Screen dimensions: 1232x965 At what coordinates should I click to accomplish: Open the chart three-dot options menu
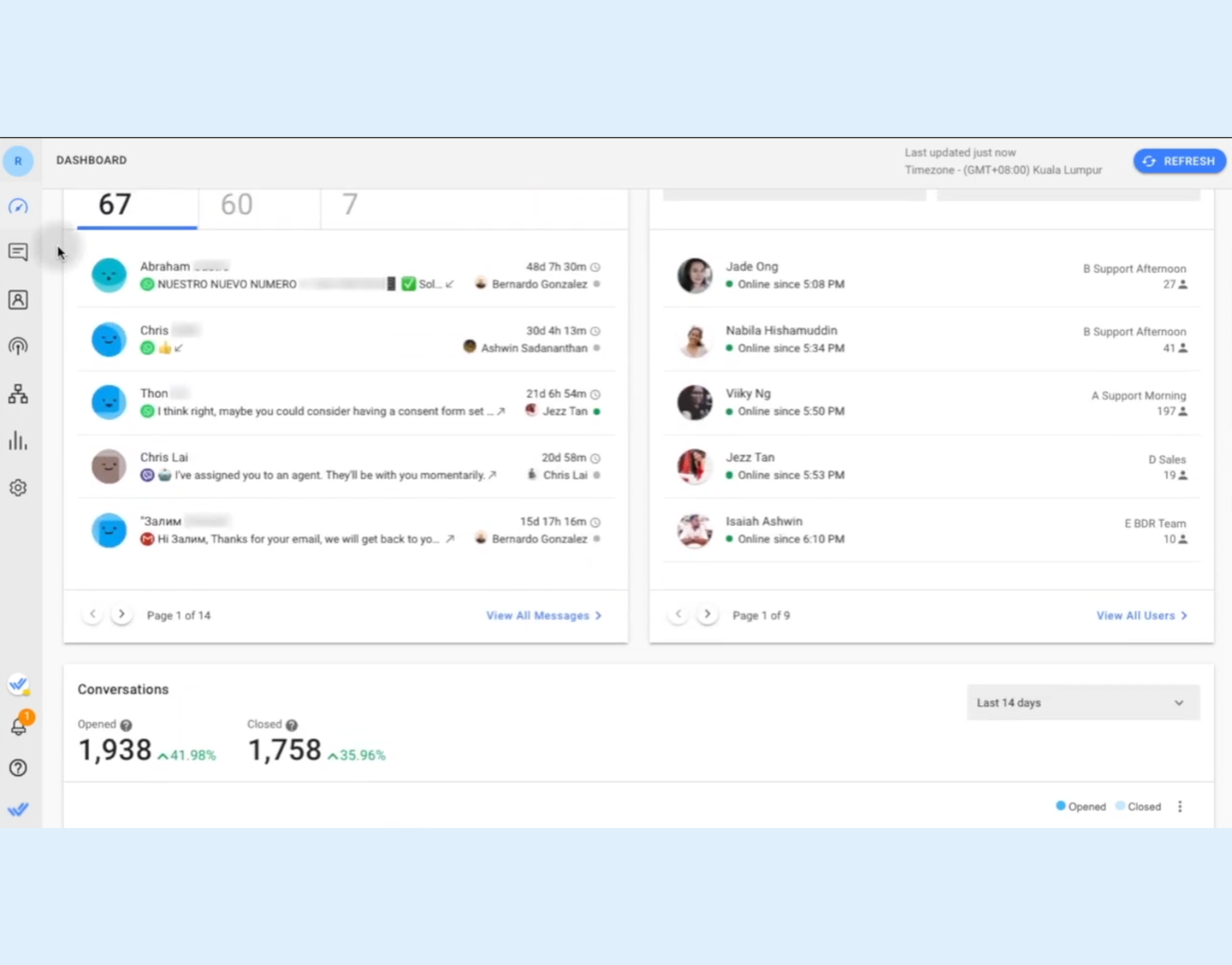pyautogui.click(x=1180, y=807)
